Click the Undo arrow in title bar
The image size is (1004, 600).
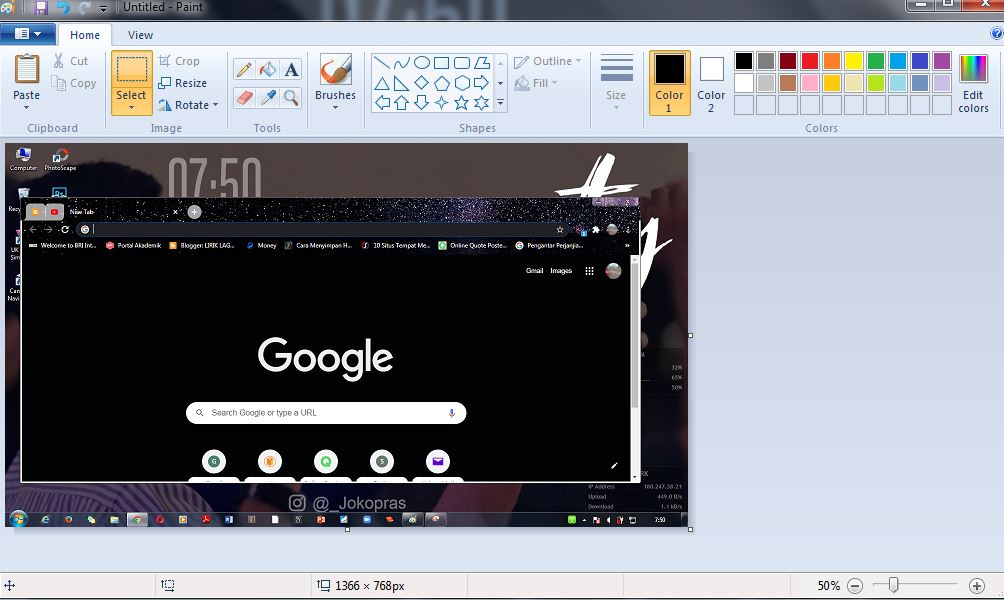coord(63,7)
